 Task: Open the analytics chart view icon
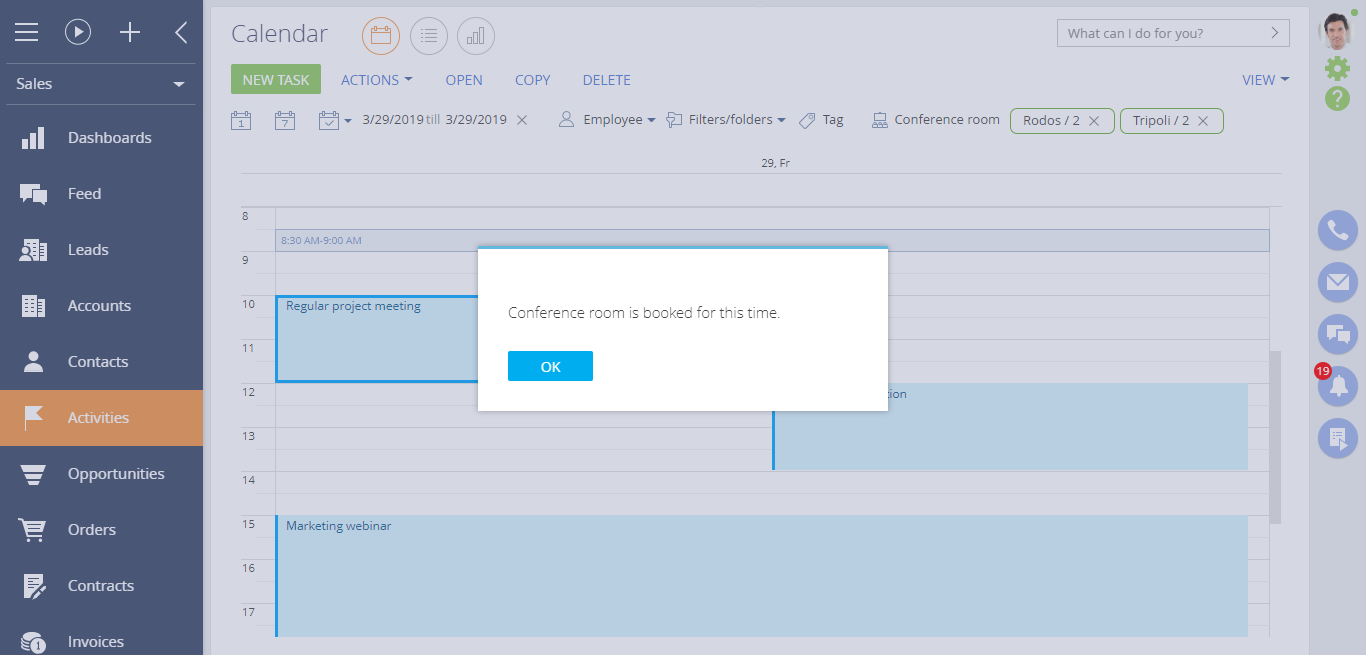coord(476,36)
